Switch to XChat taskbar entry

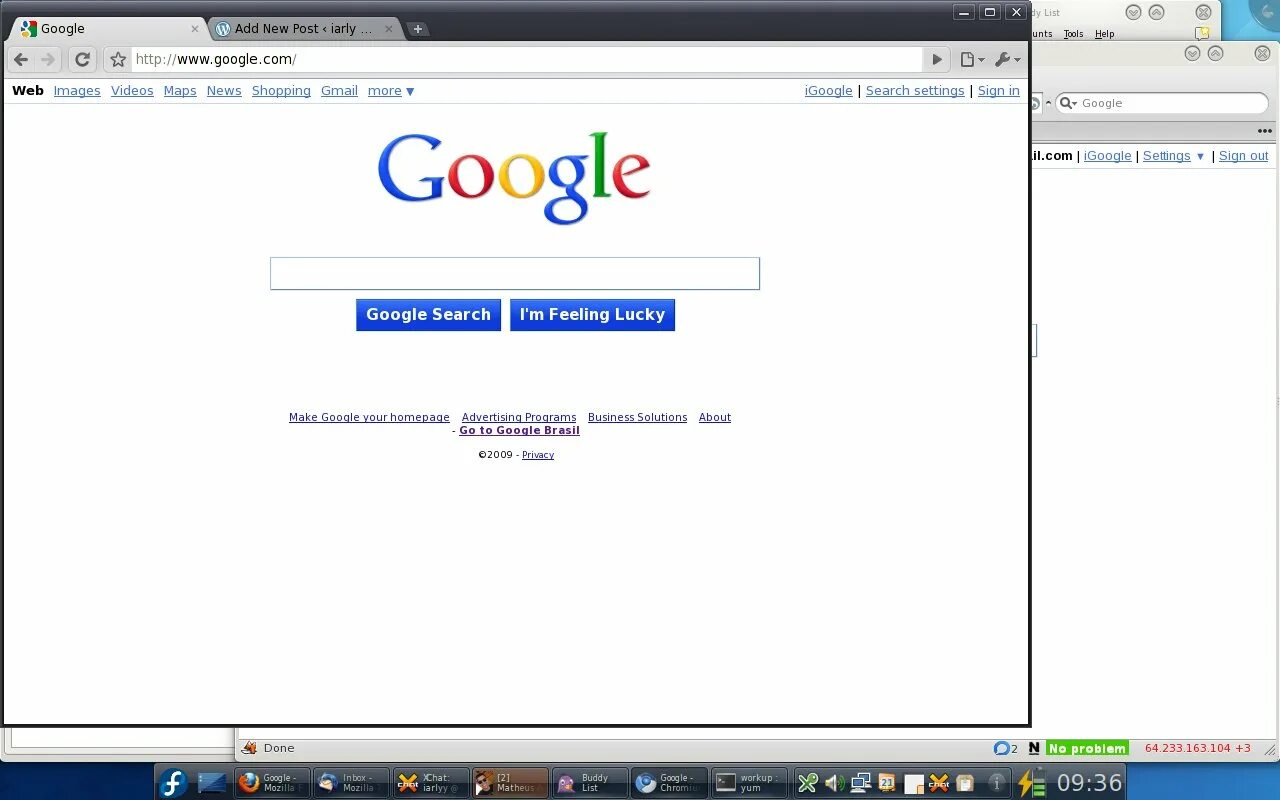pyautogui.click(x=431, y=782)
